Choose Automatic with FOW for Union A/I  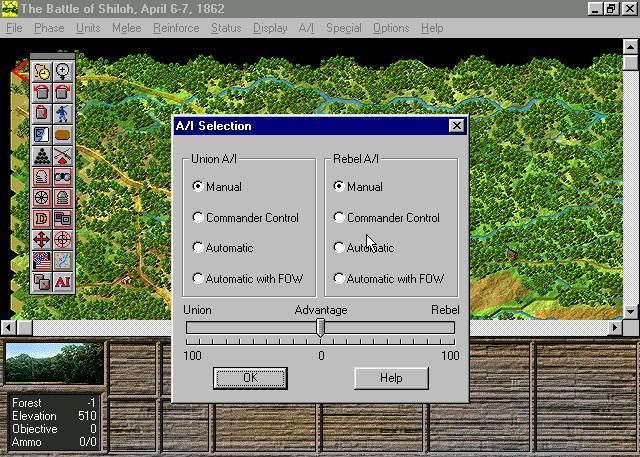tap(198, 279)
